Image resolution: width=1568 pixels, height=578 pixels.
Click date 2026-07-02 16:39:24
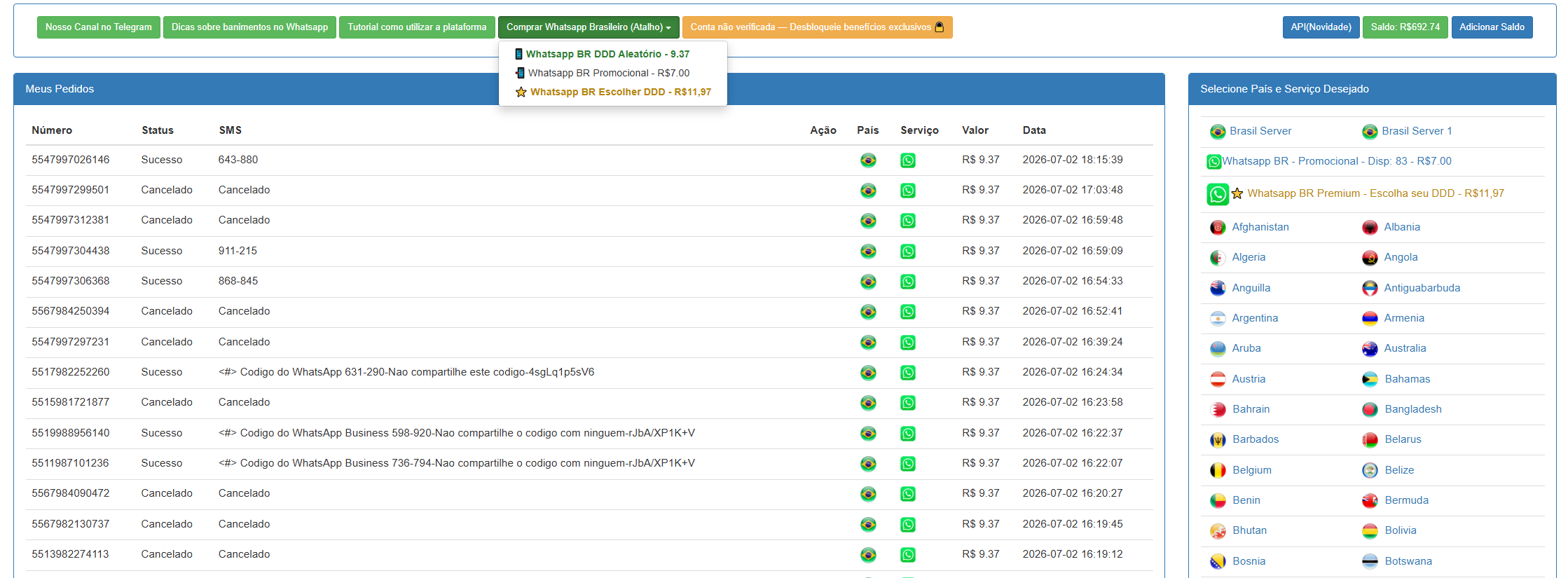[x=1073, y=342]
